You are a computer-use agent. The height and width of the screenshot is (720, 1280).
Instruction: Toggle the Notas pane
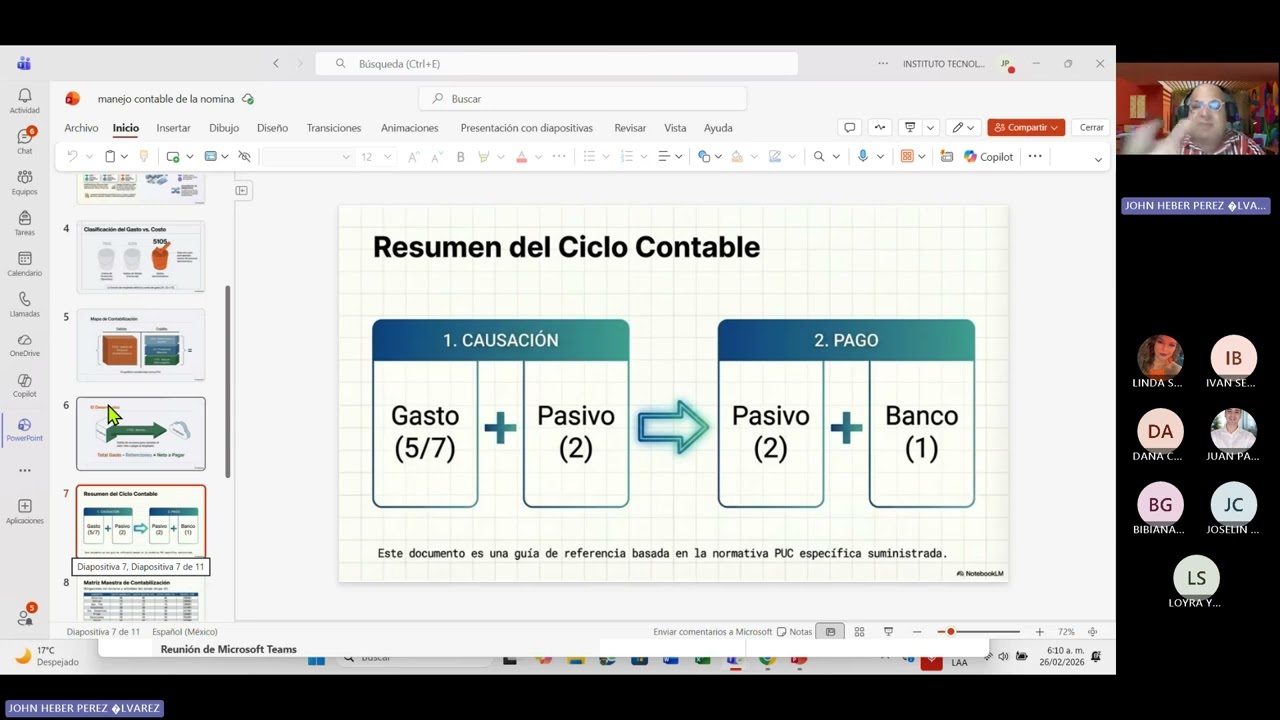(x=795, y=632)
